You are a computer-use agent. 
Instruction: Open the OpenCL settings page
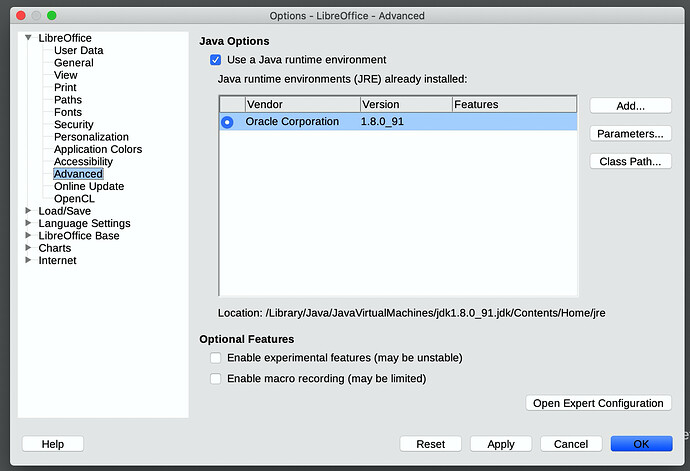point(74,199)
